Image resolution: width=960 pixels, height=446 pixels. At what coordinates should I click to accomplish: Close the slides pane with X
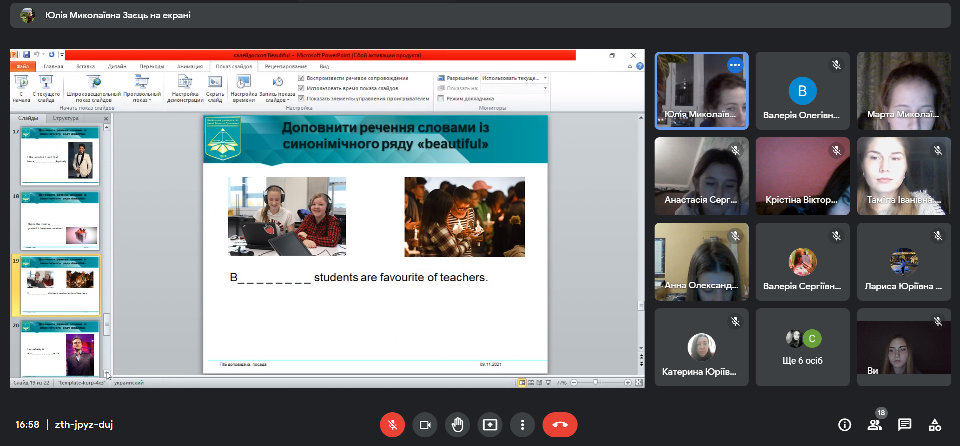click(106, 118)
